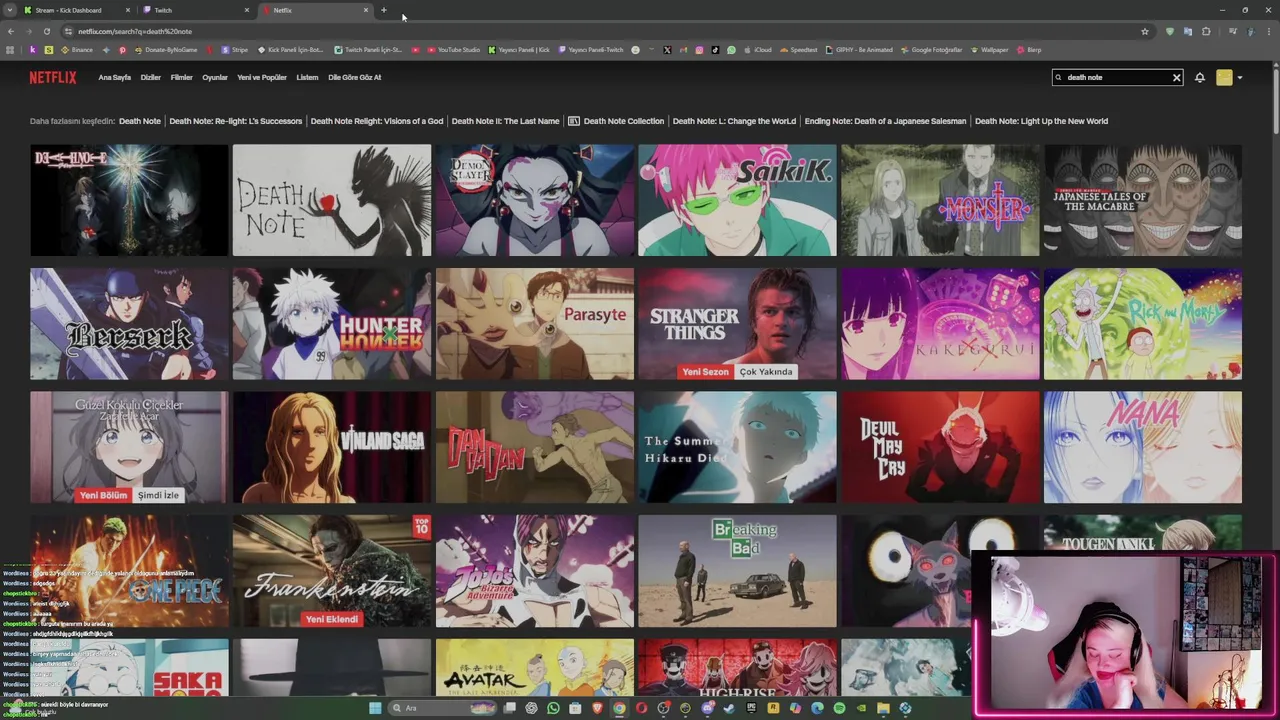This screenshot has height=720, width=1280.
Task: Go to Ana Sayfa in Netflix menu
Action: click(x=114, y=77)
